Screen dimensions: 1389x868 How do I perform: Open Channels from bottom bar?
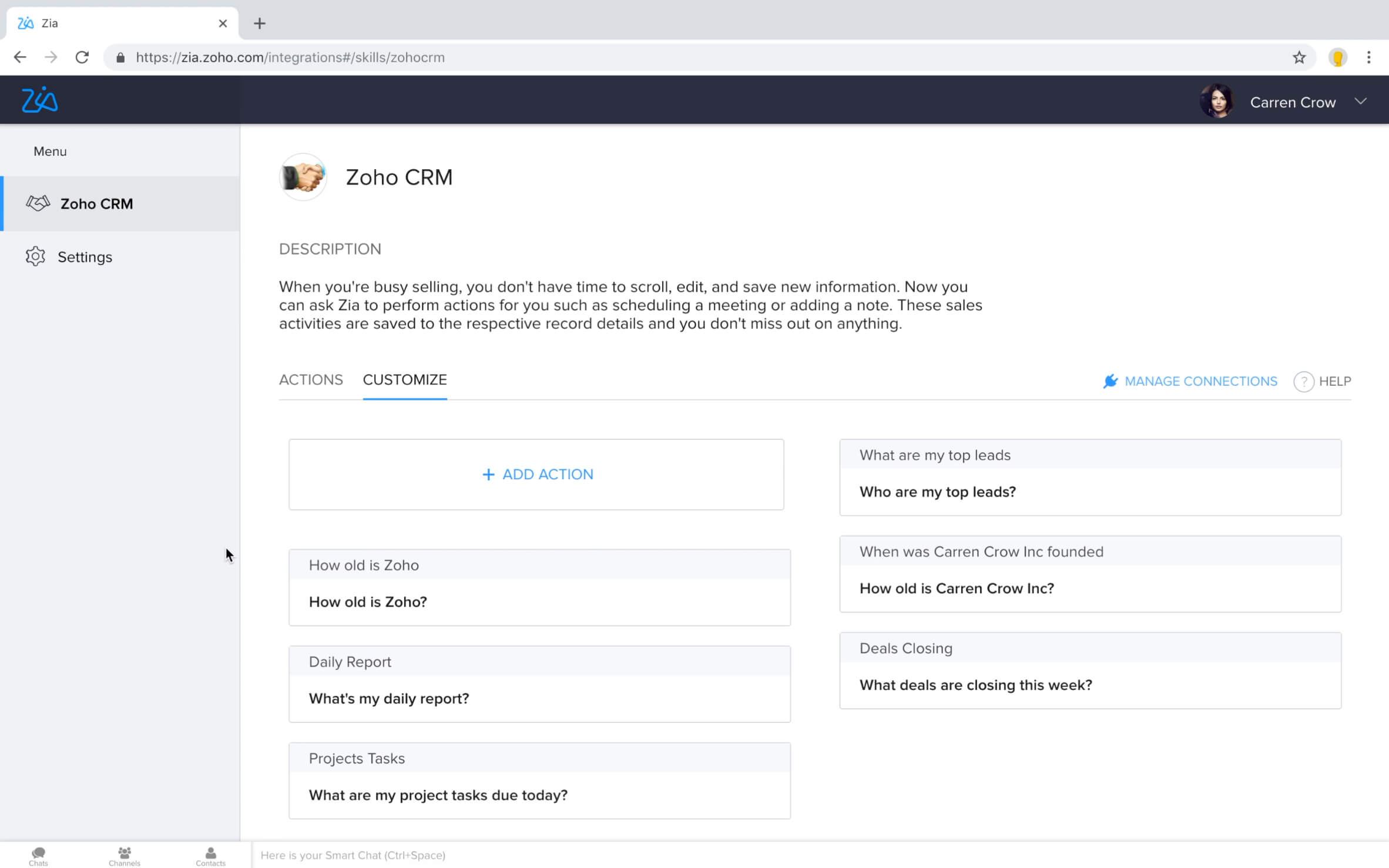pyautogui.click(x=124, y=856)
